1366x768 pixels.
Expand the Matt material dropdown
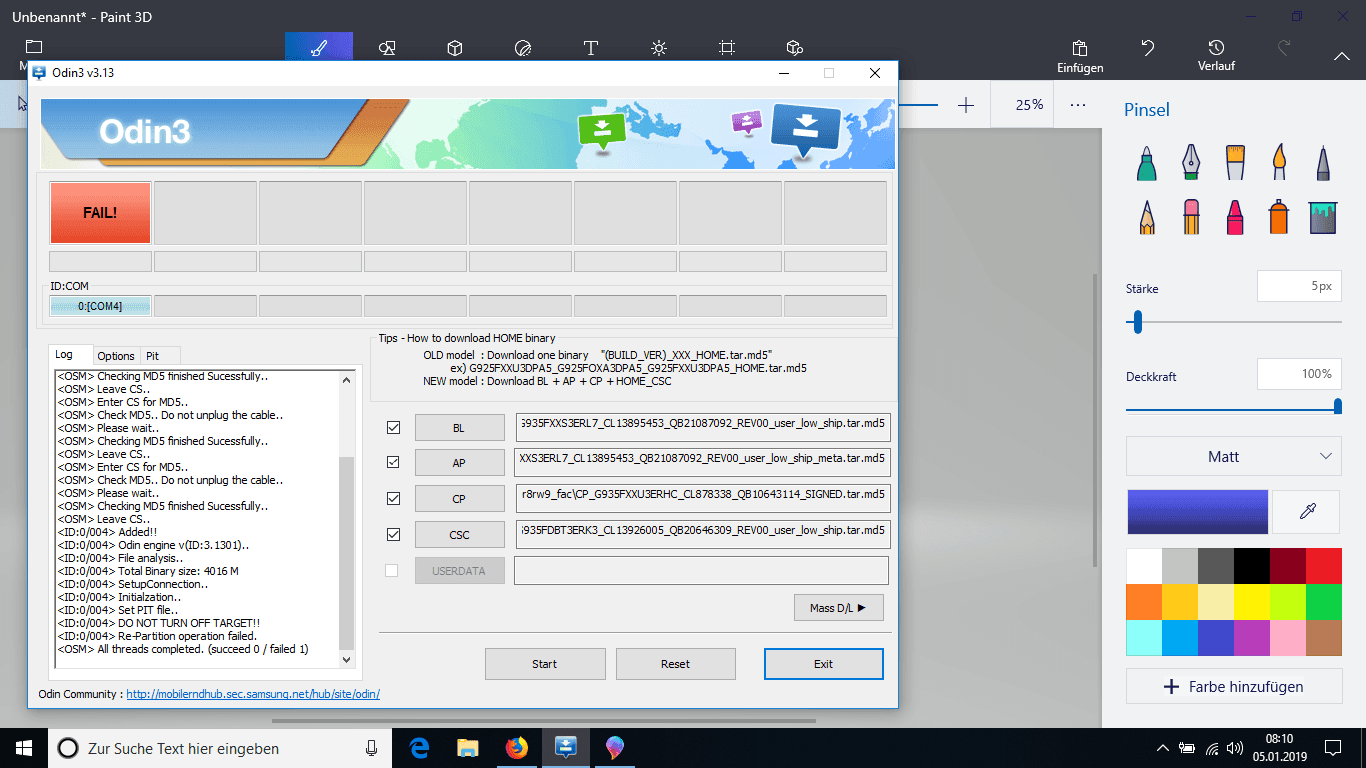pos(1234,456)
